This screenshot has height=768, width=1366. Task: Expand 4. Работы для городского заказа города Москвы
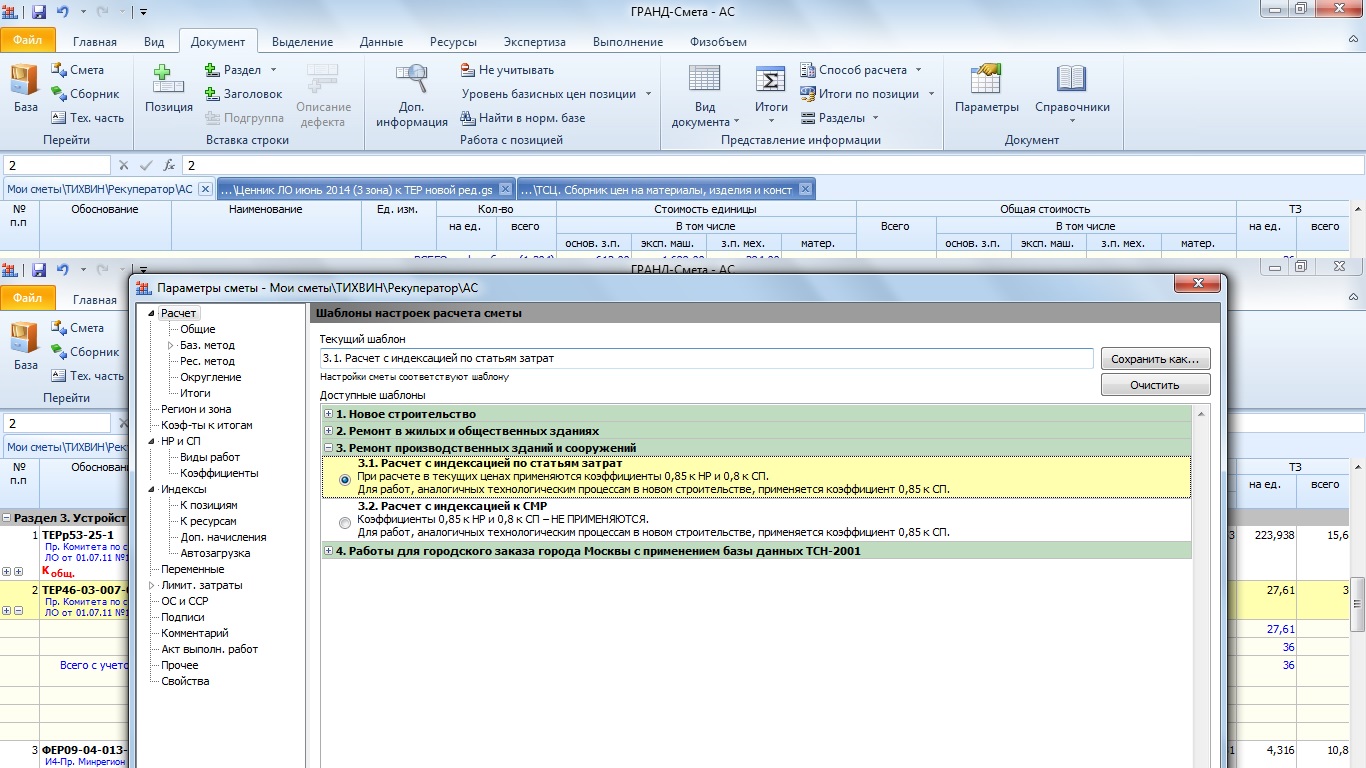click(x=329, y=551)
